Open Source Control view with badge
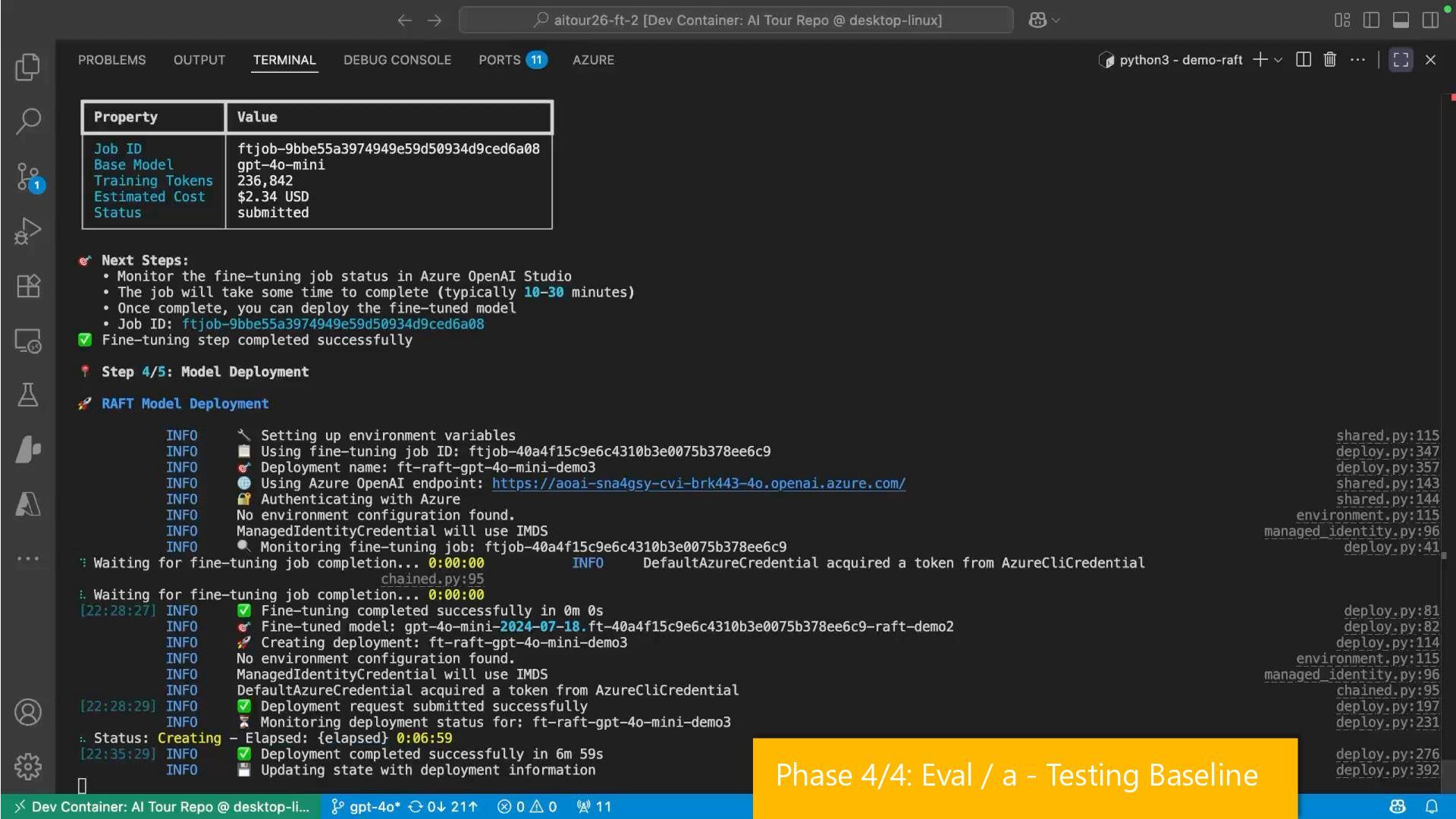Viewport: 1456px width, 819px height. [28, 177]
